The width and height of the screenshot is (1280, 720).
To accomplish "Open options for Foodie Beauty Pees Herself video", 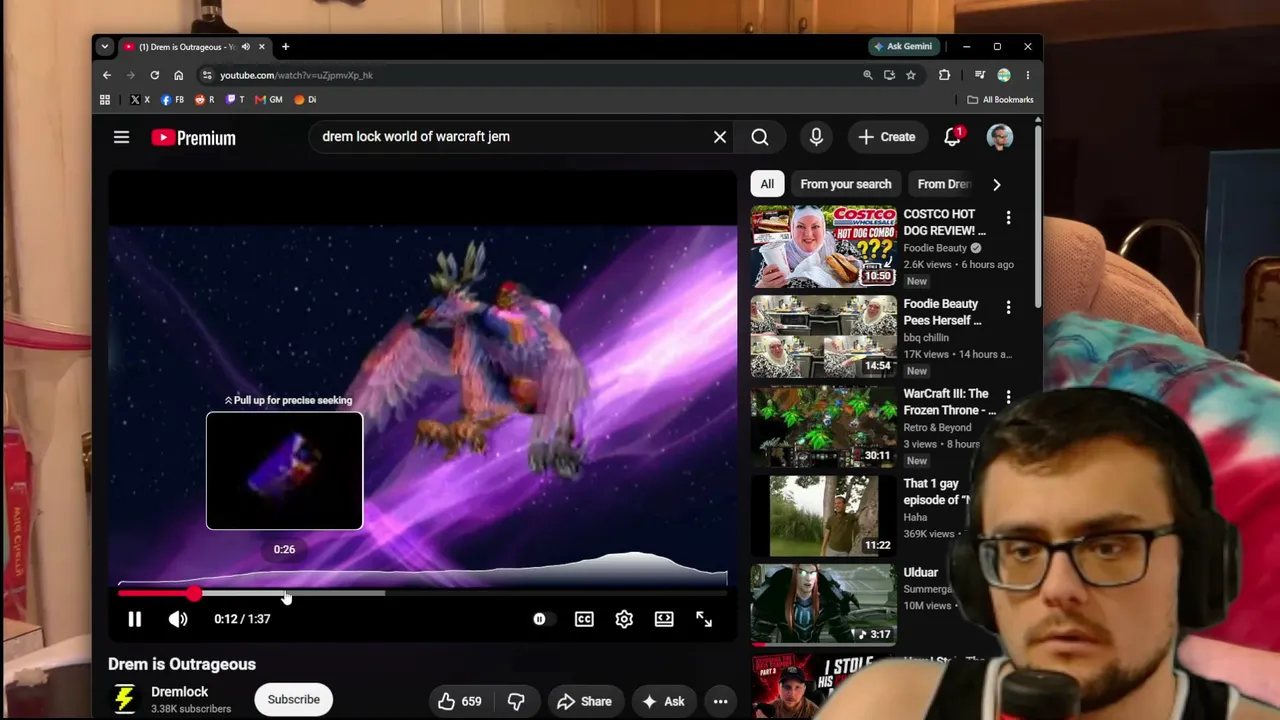I will (x=1008, y=308).
